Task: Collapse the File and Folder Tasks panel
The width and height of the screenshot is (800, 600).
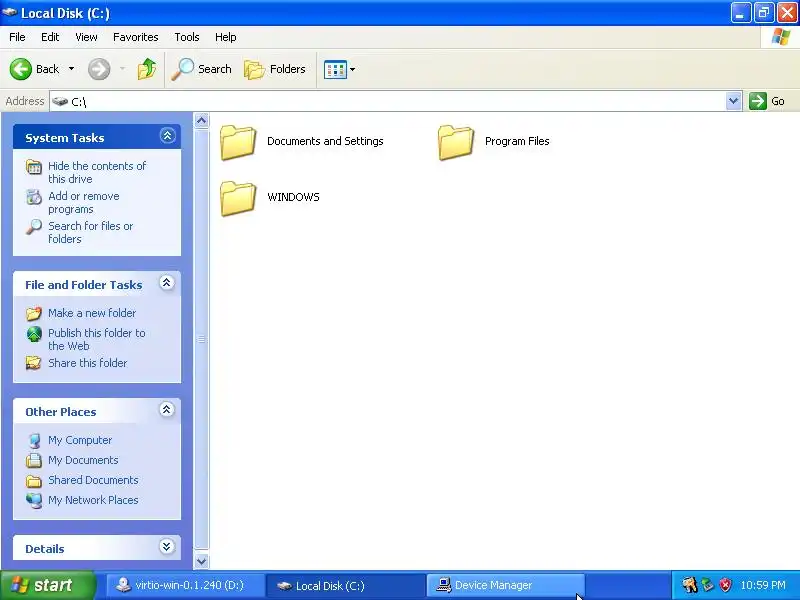Action: (x=166, y=283)
